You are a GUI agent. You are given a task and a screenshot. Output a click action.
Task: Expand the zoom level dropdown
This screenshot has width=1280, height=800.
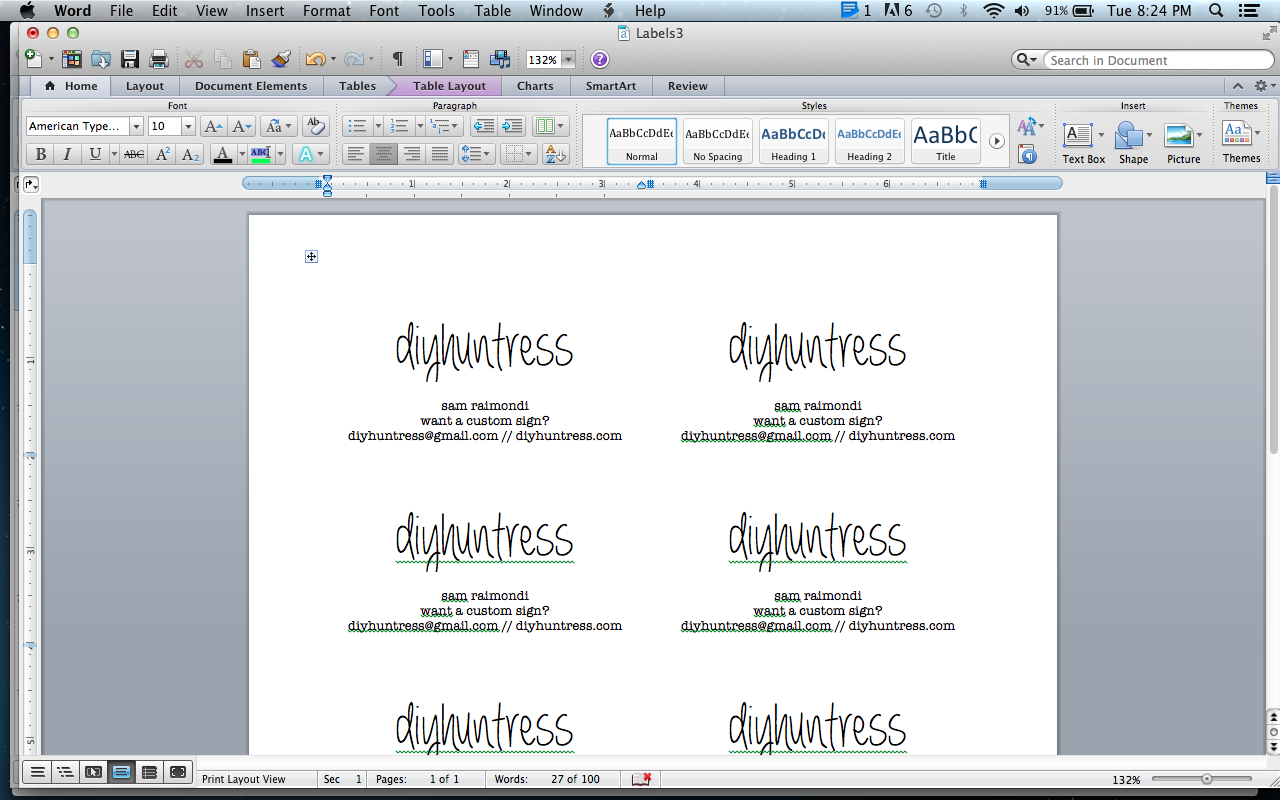[x=566, y=59]
